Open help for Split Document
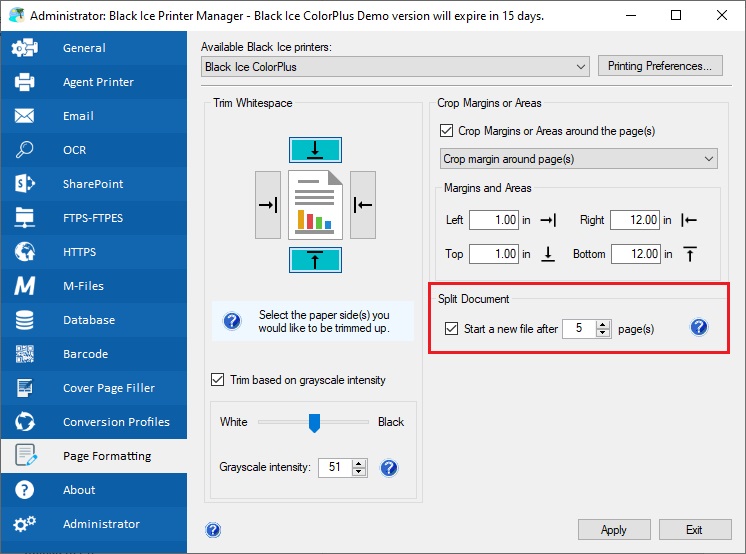 click(x=699, y=327)
